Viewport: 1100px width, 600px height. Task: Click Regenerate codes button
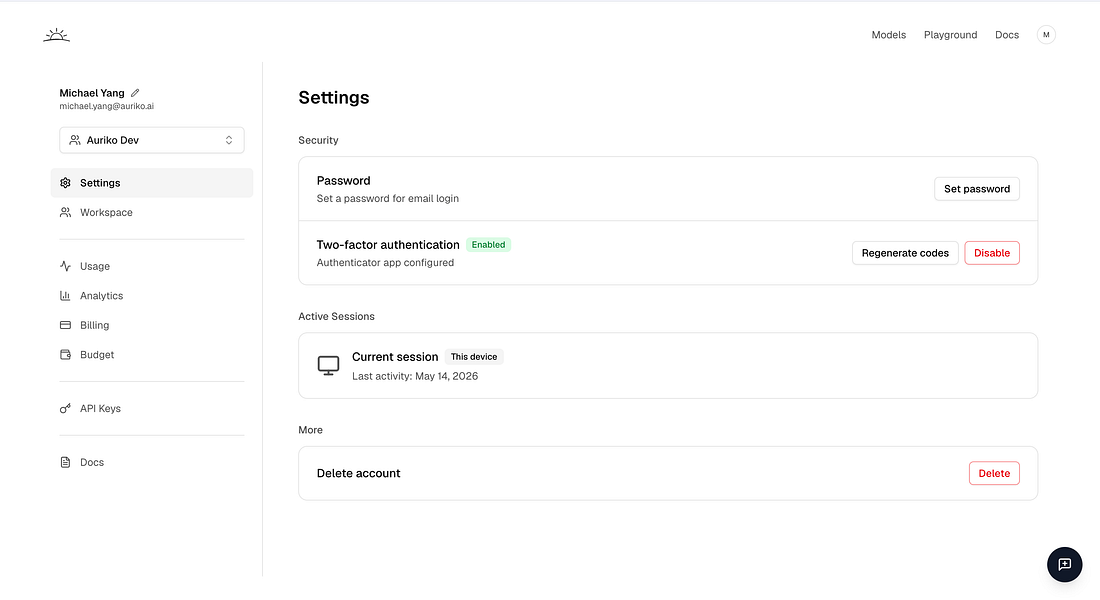point(905,253)
